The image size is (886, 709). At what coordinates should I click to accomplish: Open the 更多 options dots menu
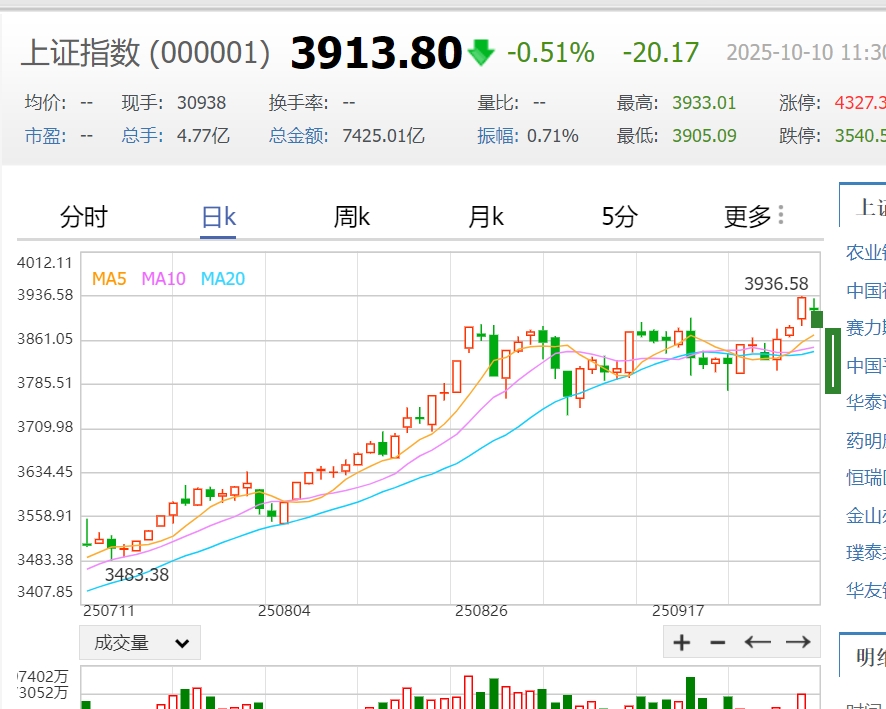[x=781, y=215]
